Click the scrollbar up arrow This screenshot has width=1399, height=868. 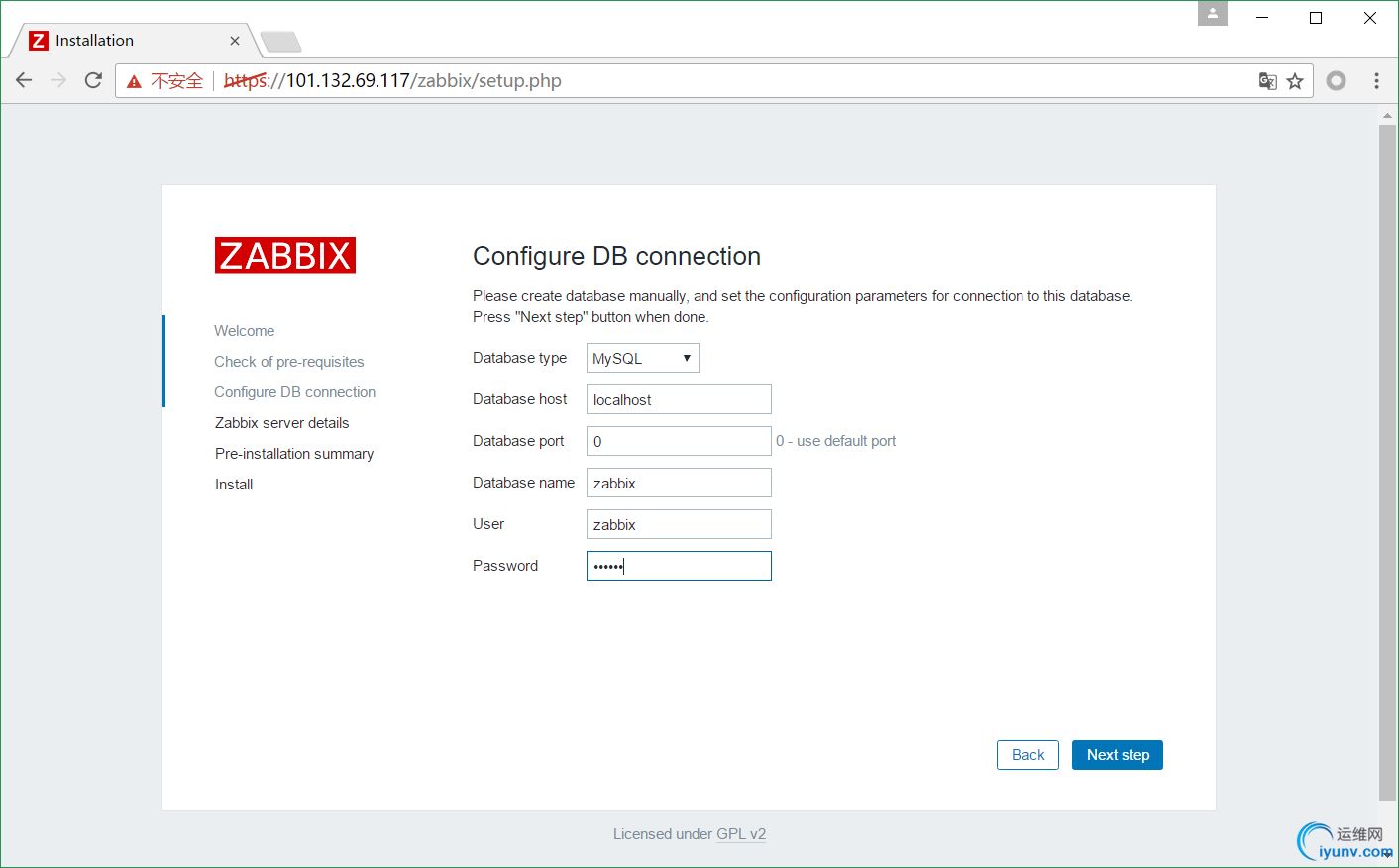coord(1387,115)
